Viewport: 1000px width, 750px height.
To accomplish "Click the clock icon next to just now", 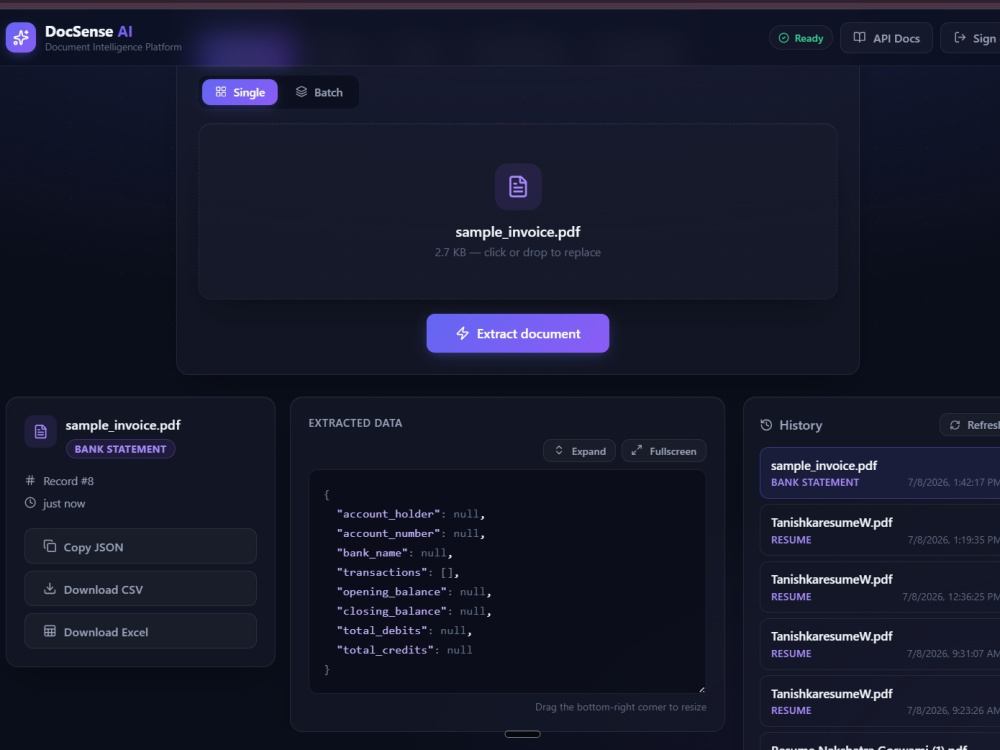I will [x=30, y=503].
